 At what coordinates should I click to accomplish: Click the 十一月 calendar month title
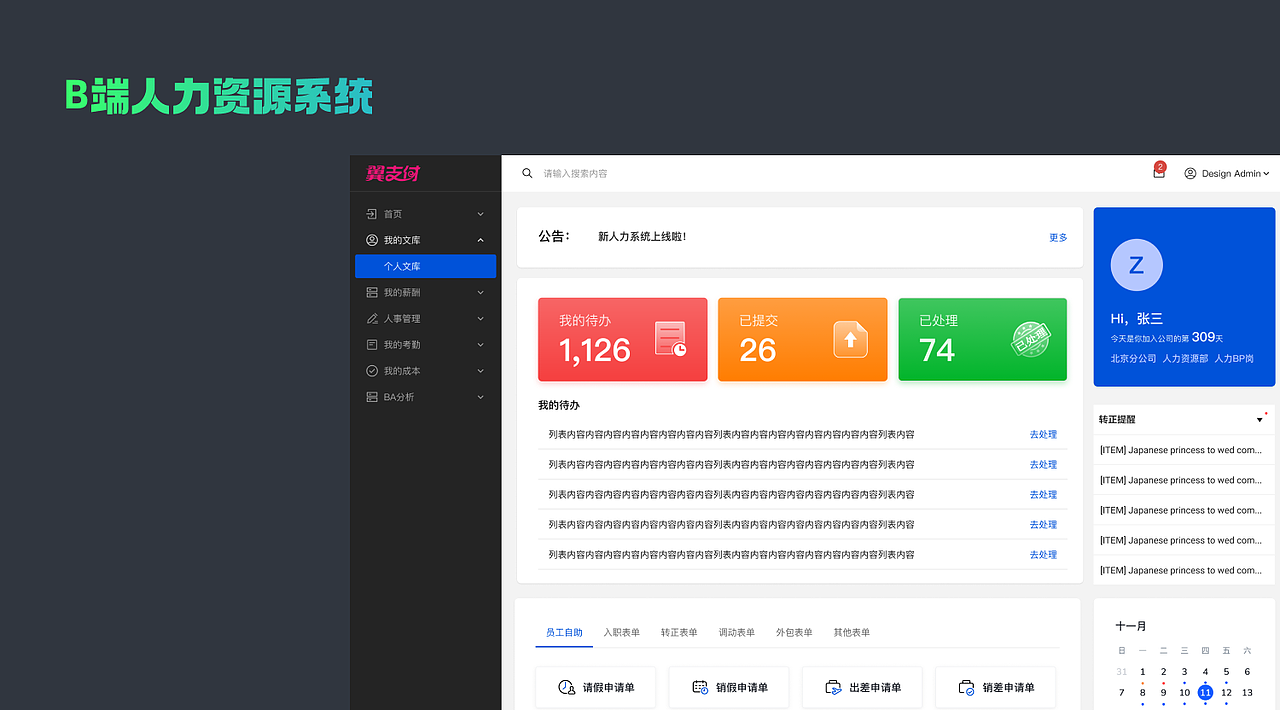[1131, 626]
